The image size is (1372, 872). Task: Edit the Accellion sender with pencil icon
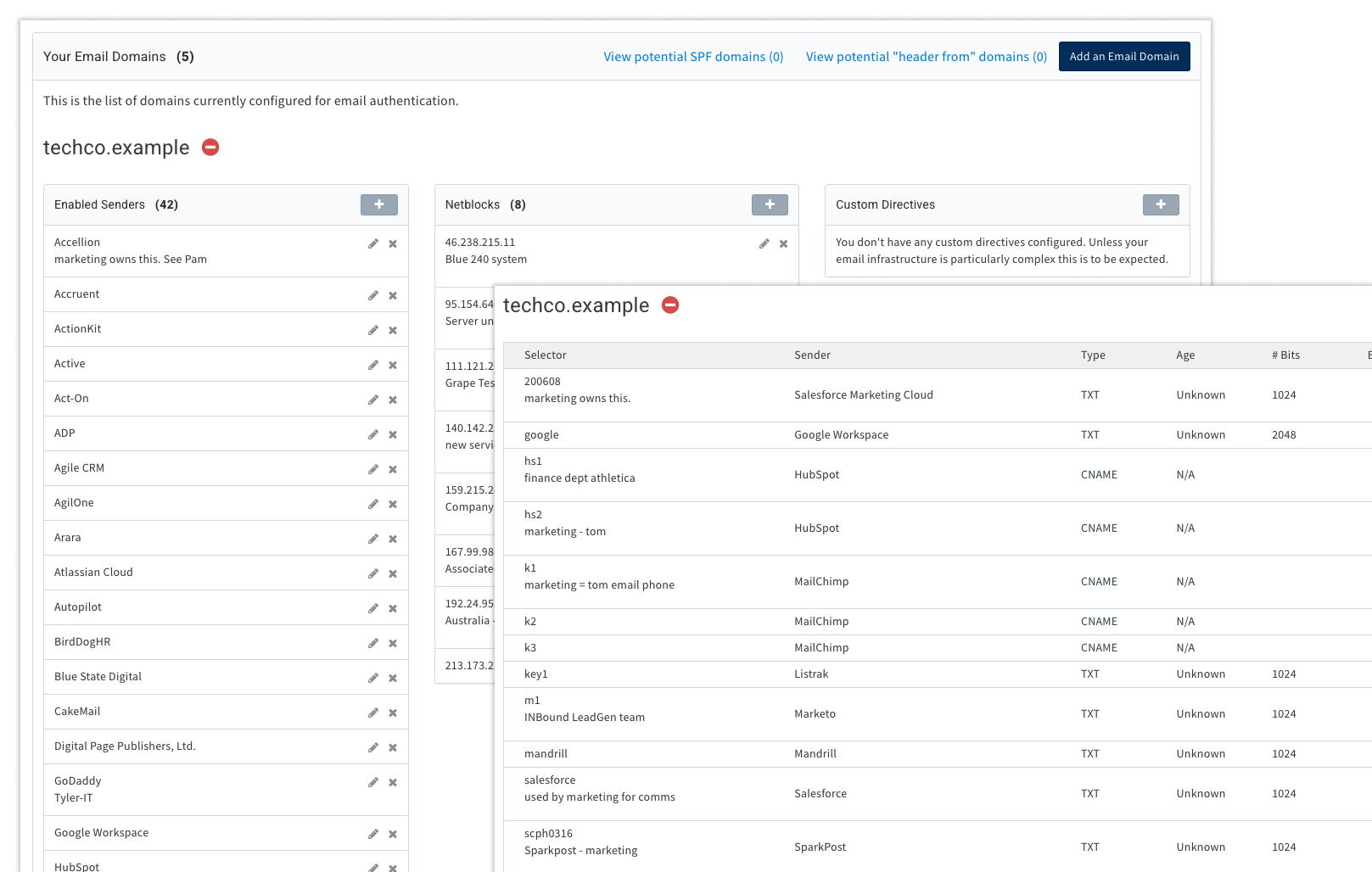coord(373,243)
